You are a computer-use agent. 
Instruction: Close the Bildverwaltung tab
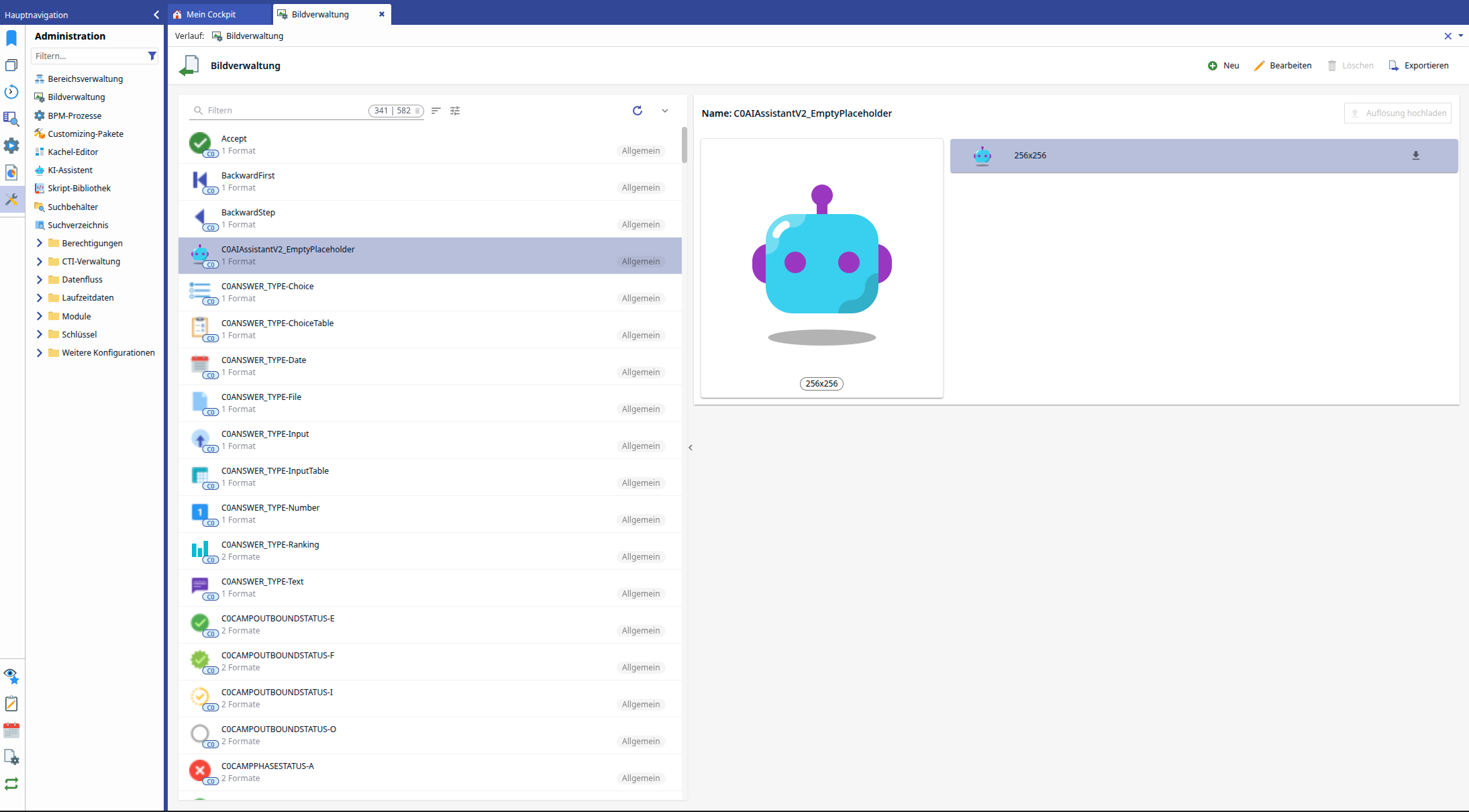(x=382, y=14)
